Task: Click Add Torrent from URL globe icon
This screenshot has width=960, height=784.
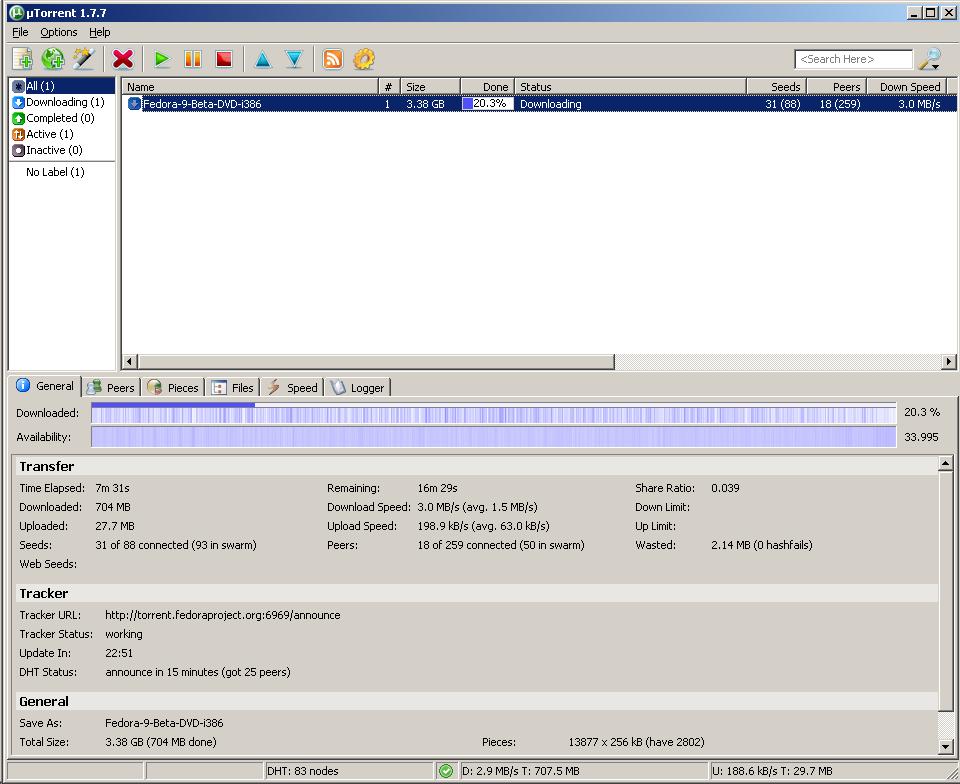Action: pos(53,59)
